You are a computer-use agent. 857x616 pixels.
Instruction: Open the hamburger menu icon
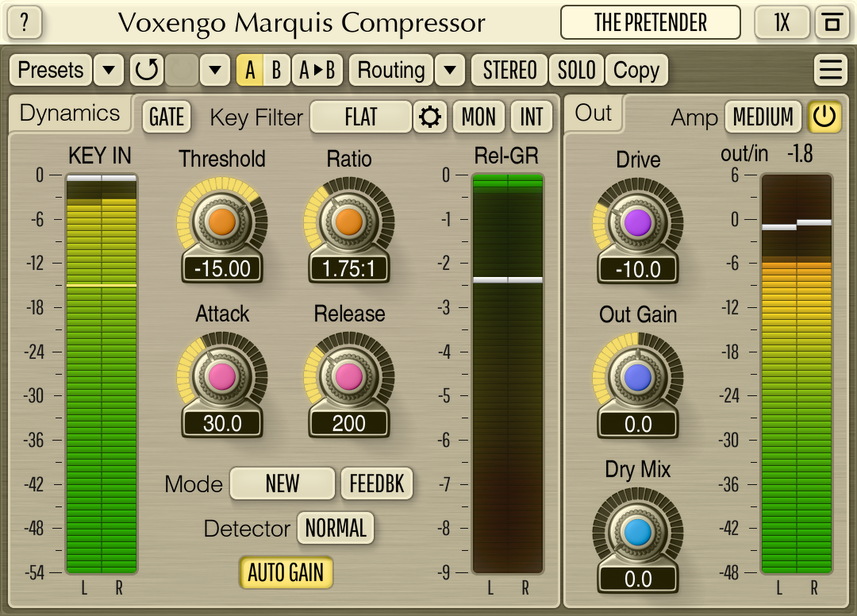[829, 70]
